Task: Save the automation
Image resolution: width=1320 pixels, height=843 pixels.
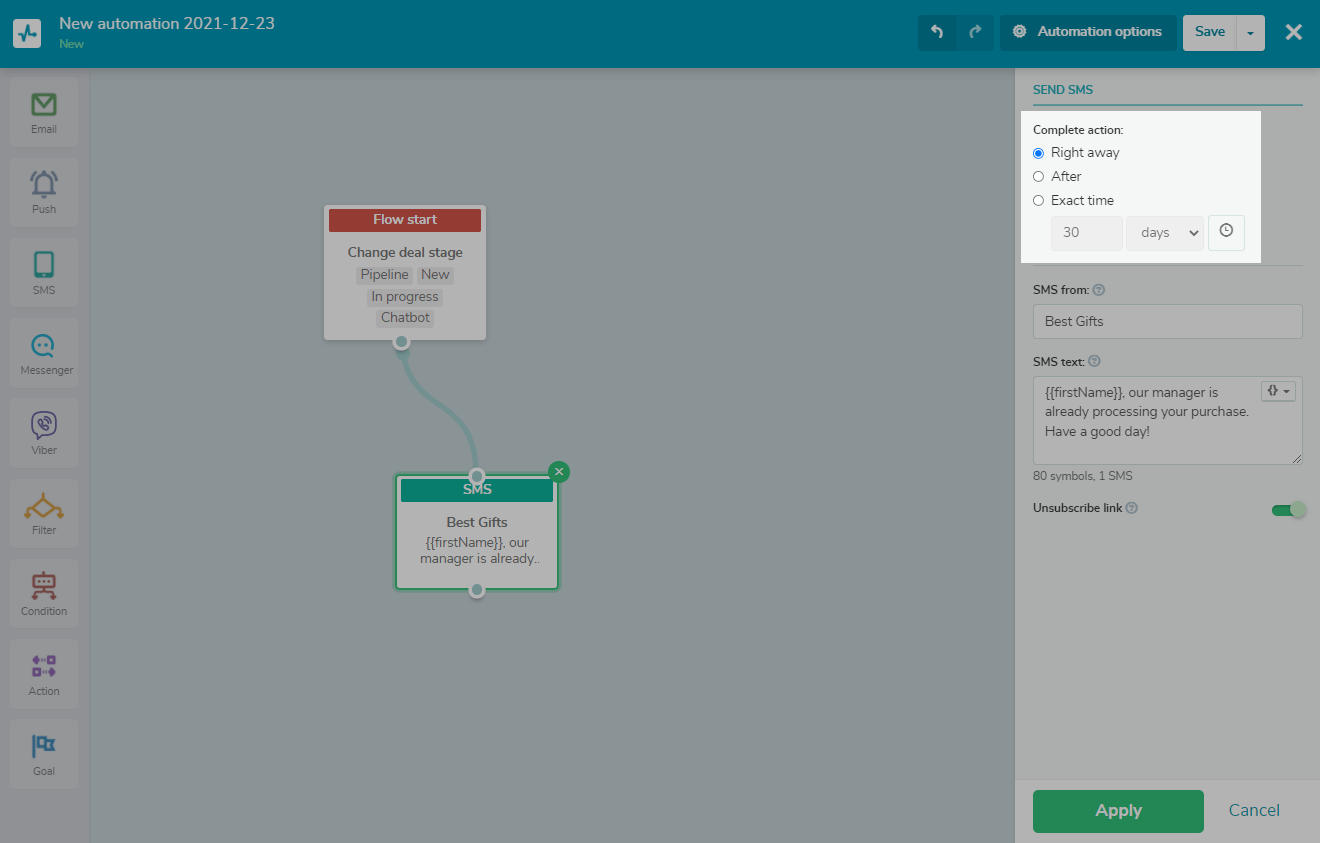Action: point(1209,32)
